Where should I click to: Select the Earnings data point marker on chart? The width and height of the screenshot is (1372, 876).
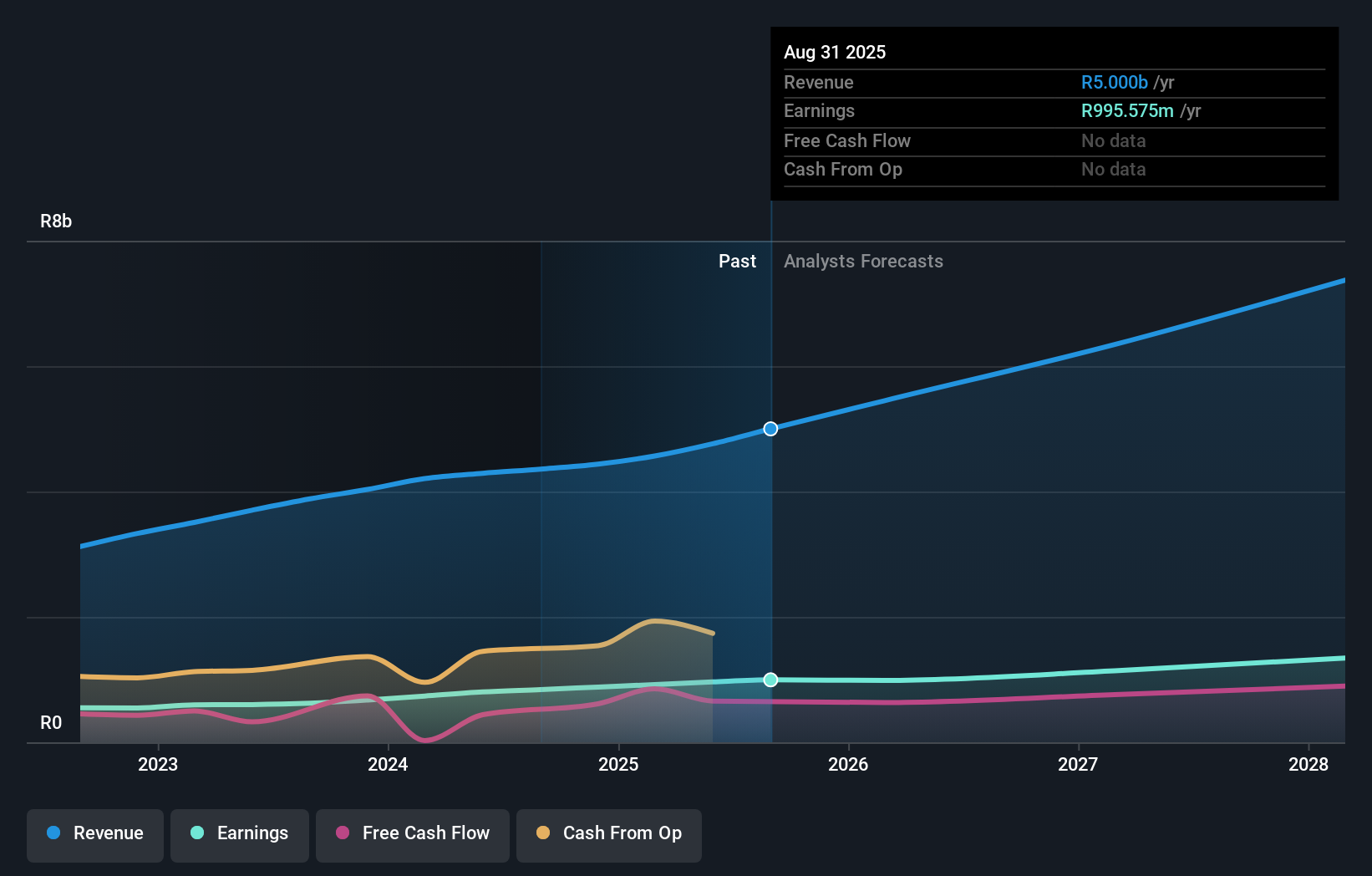[770, 680]
